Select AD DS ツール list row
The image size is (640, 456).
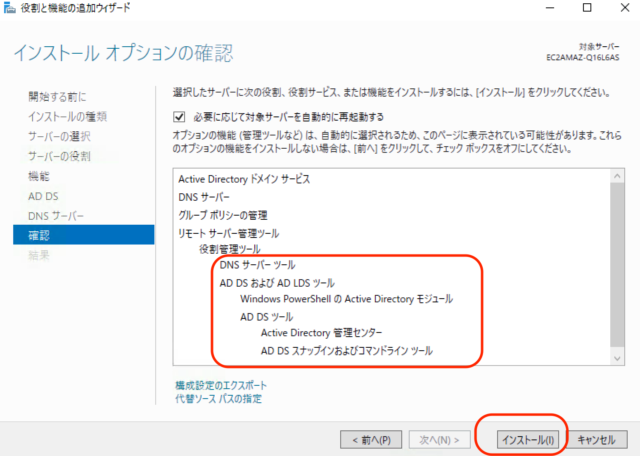266,317
